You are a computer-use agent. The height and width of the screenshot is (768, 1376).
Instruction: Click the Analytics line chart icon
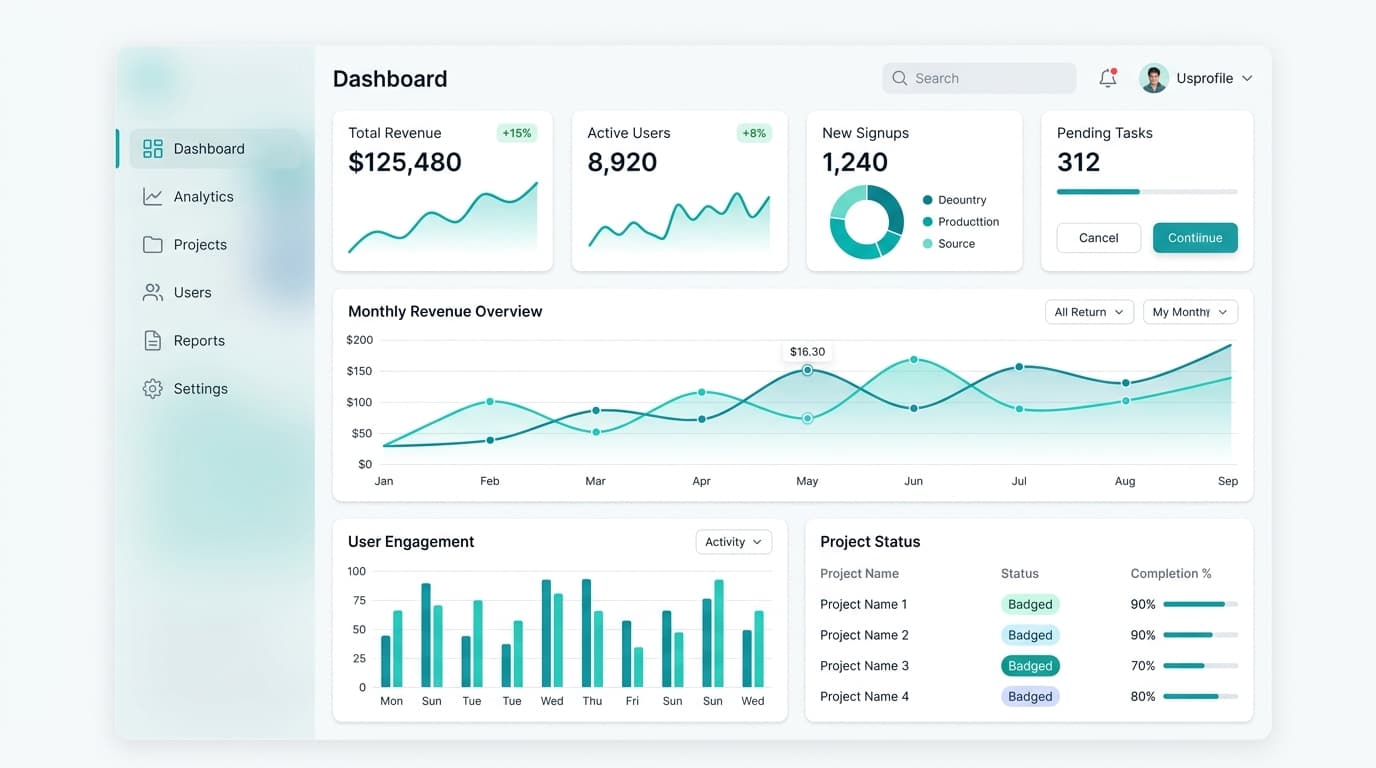153,197
